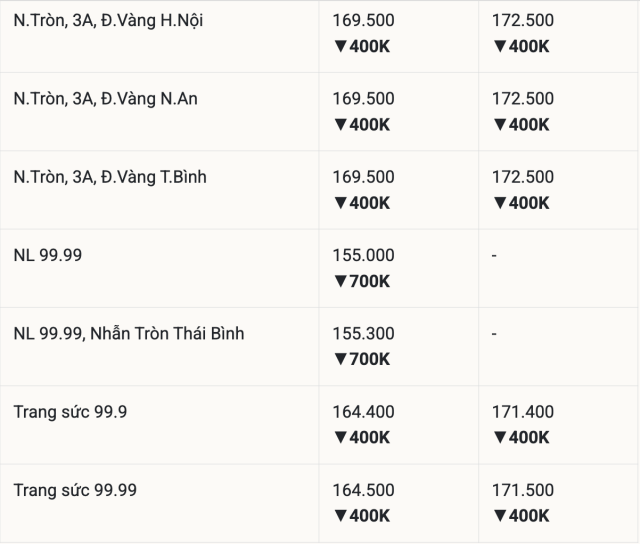
Task: Click the 171.500 sell price for Trang sức 99.99
Action: [523, 490]
